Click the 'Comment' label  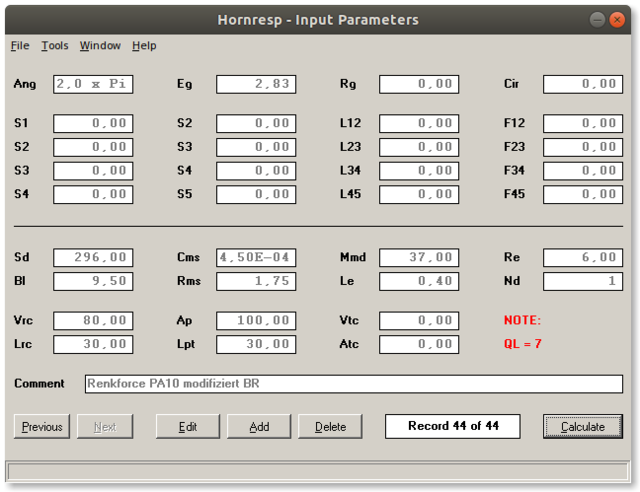pyautogui.click(x=39, y=383)
